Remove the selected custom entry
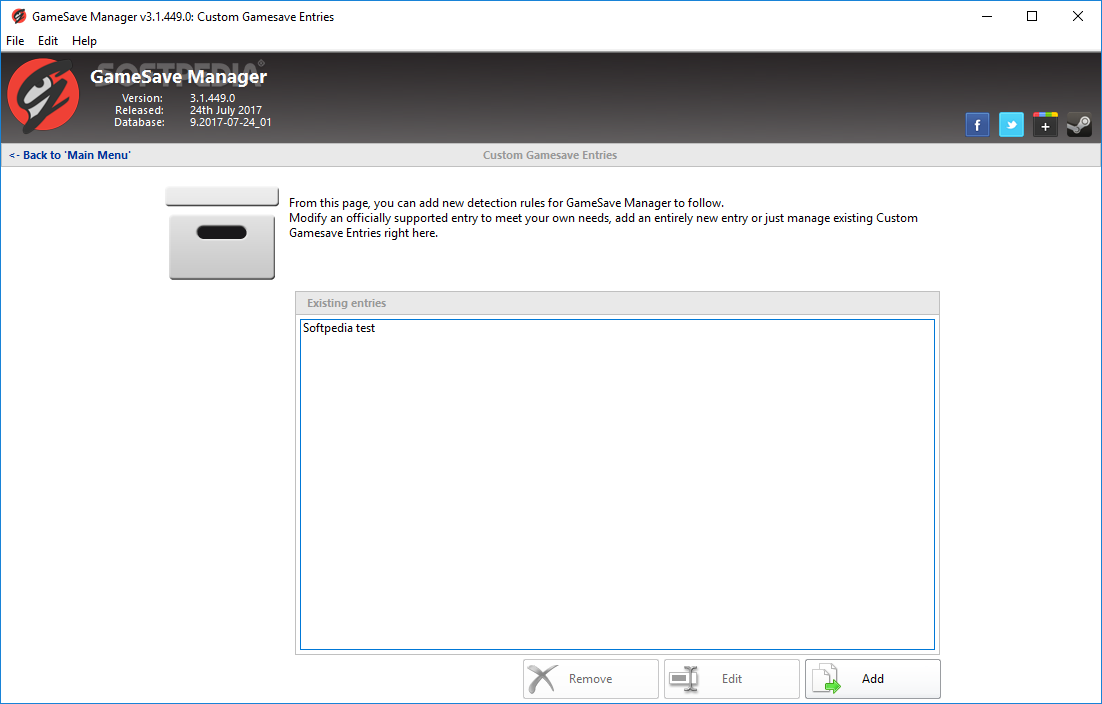1102x704 pixels. coord(590,679)
